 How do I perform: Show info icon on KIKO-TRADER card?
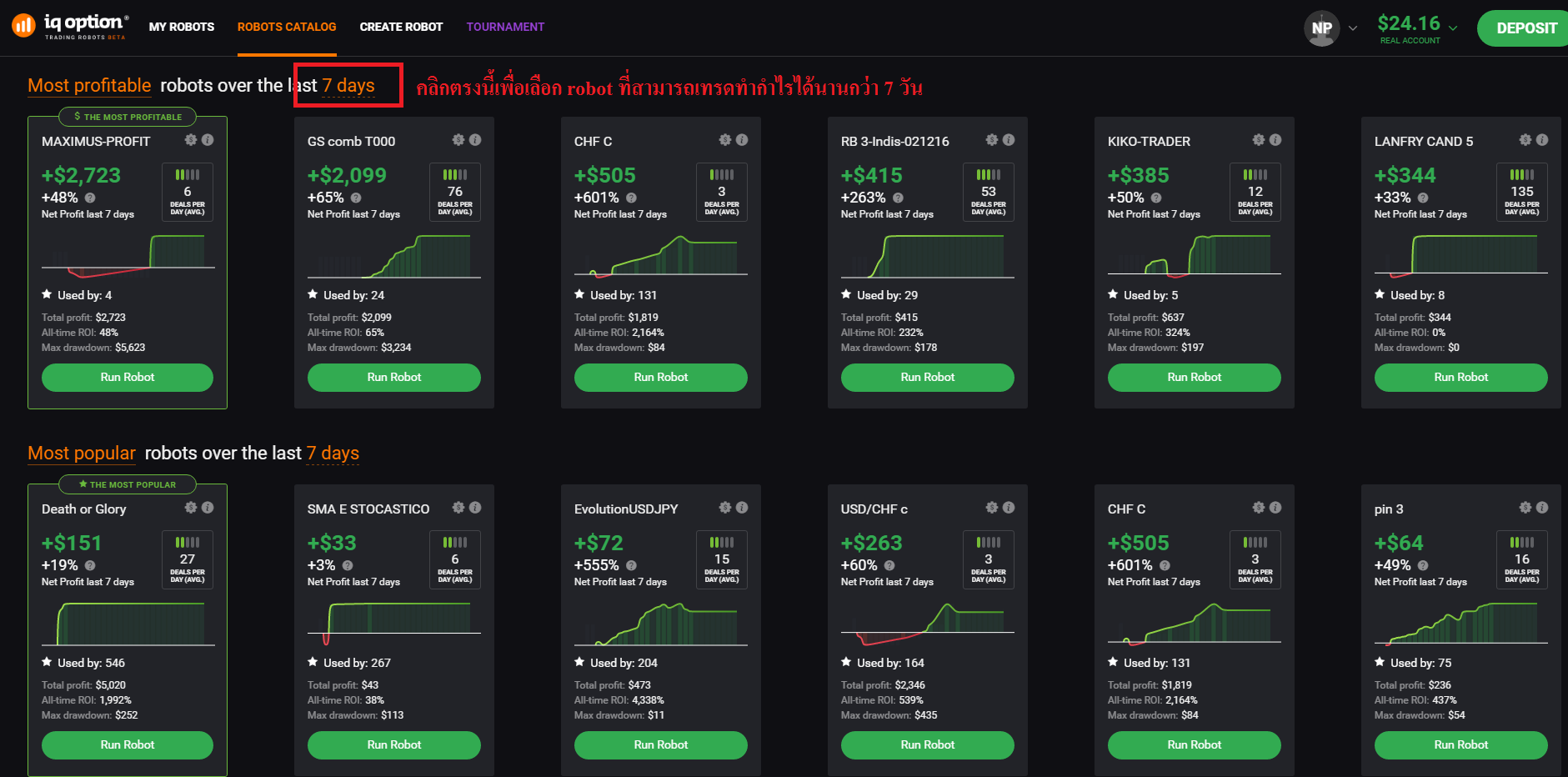point(1275,140)
